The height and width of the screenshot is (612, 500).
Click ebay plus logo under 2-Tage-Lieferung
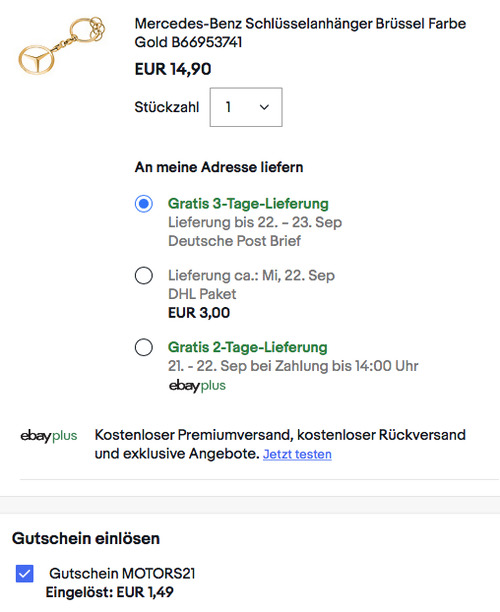click(197, 386)
